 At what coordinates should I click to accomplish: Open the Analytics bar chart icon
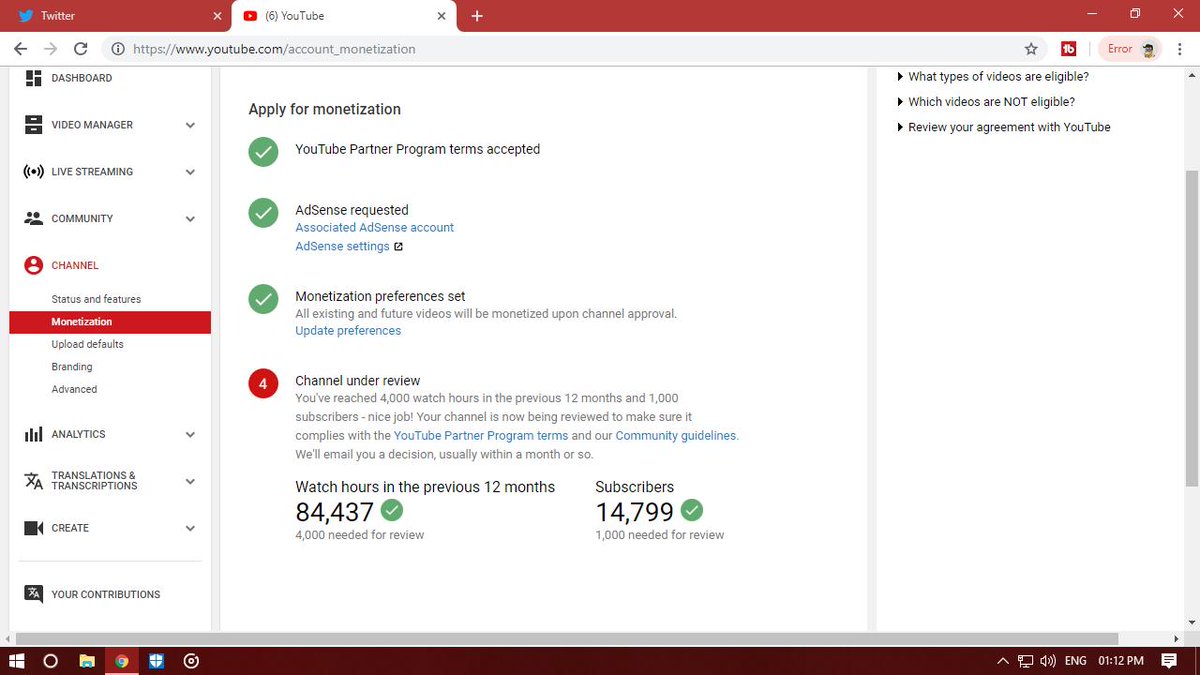pos(33,434)
